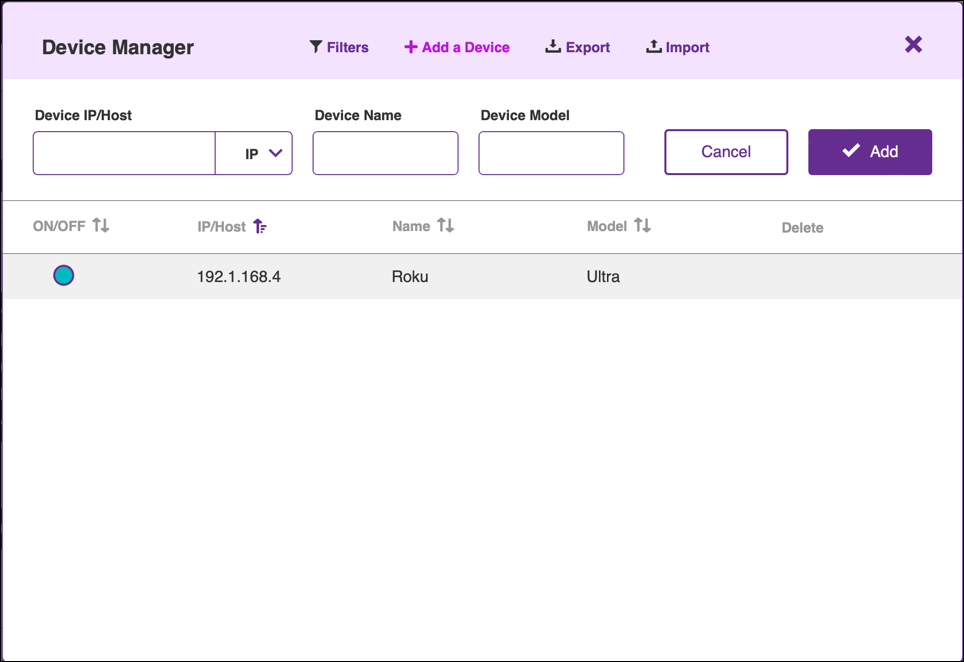964x662 pixels.
Task: Open the IP type dropdown
Action: click(x=254, y=152)
